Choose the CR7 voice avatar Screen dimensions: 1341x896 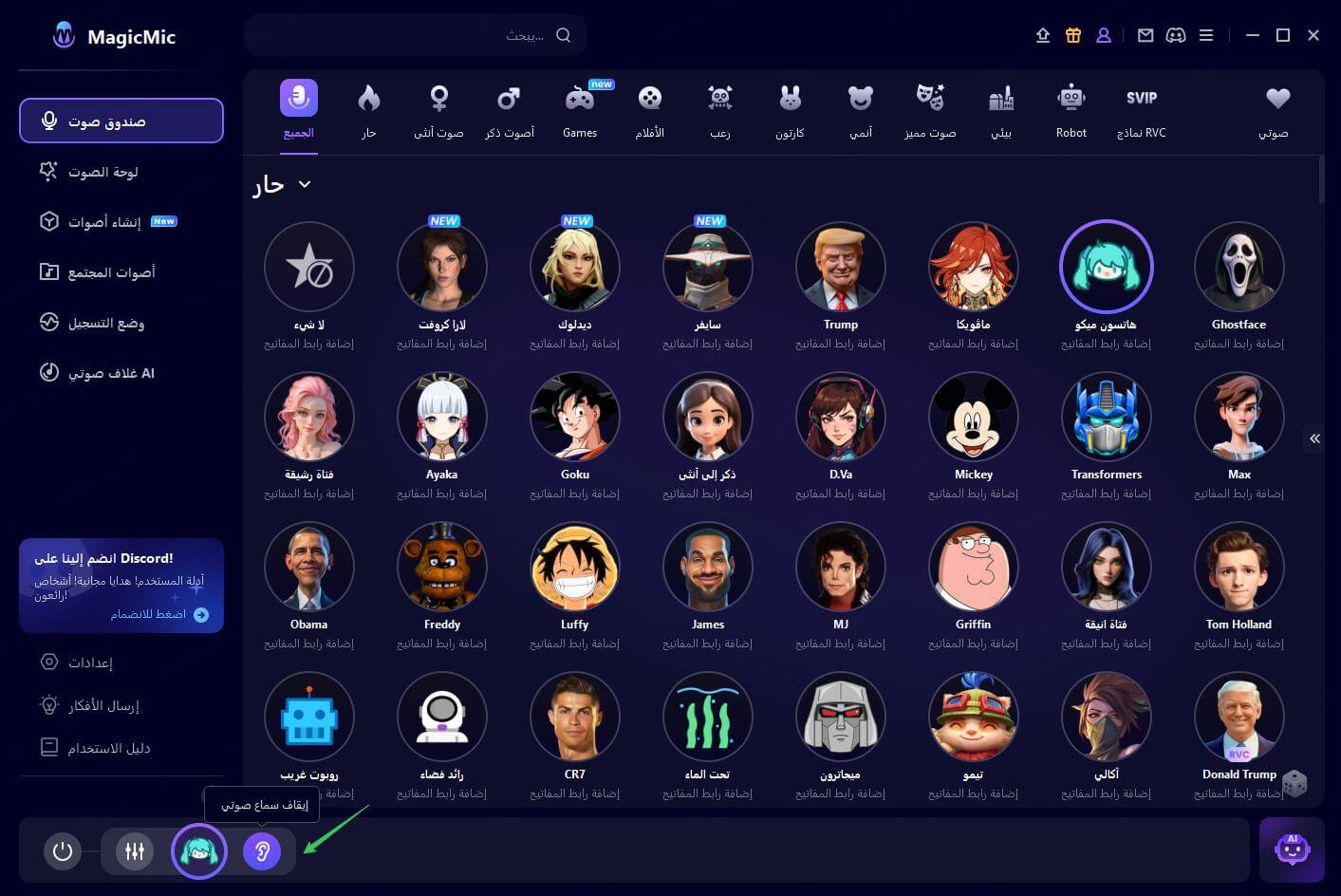click(x=575, y=718)
